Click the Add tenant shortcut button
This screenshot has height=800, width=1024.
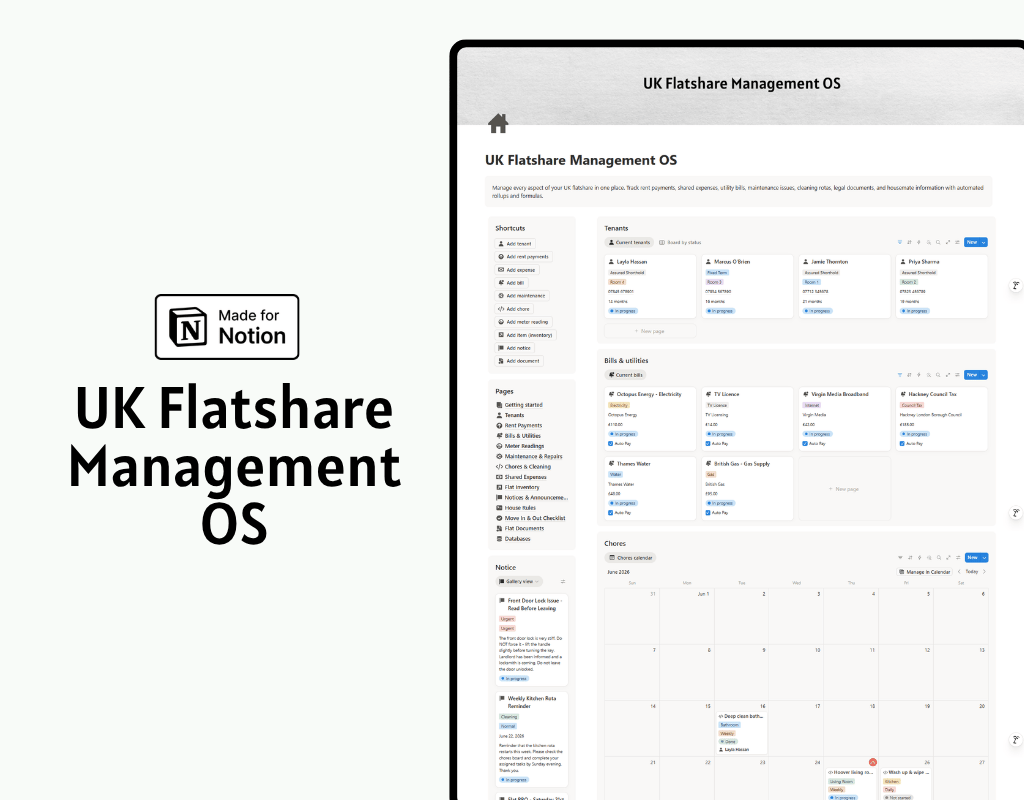pyautogui.click(x=515, y=244)
